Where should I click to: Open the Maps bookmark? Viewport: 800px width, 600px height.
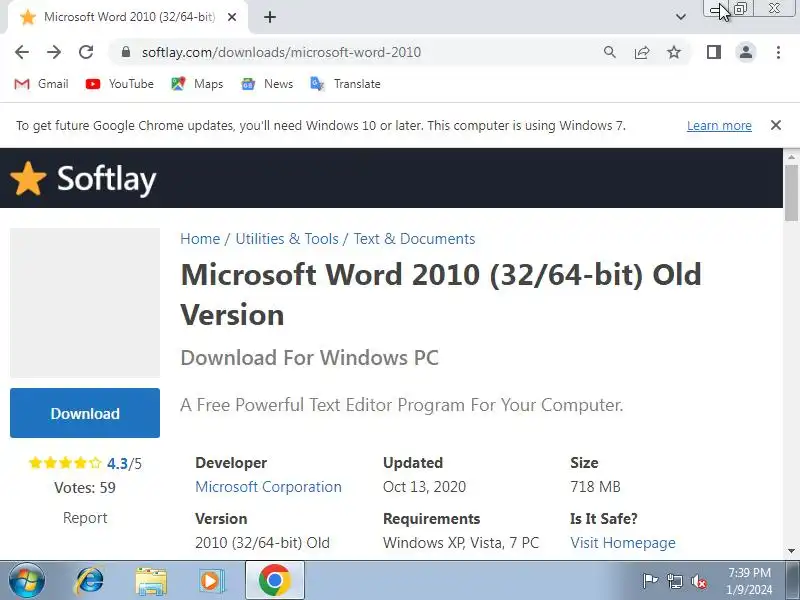(197, 84)
